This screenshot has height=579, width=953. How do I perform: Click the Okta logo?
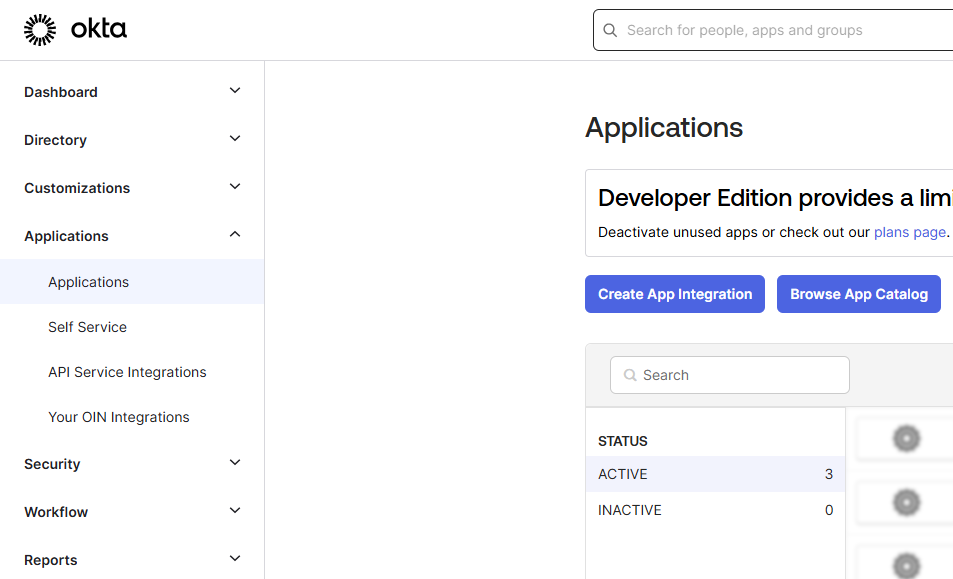75,29
